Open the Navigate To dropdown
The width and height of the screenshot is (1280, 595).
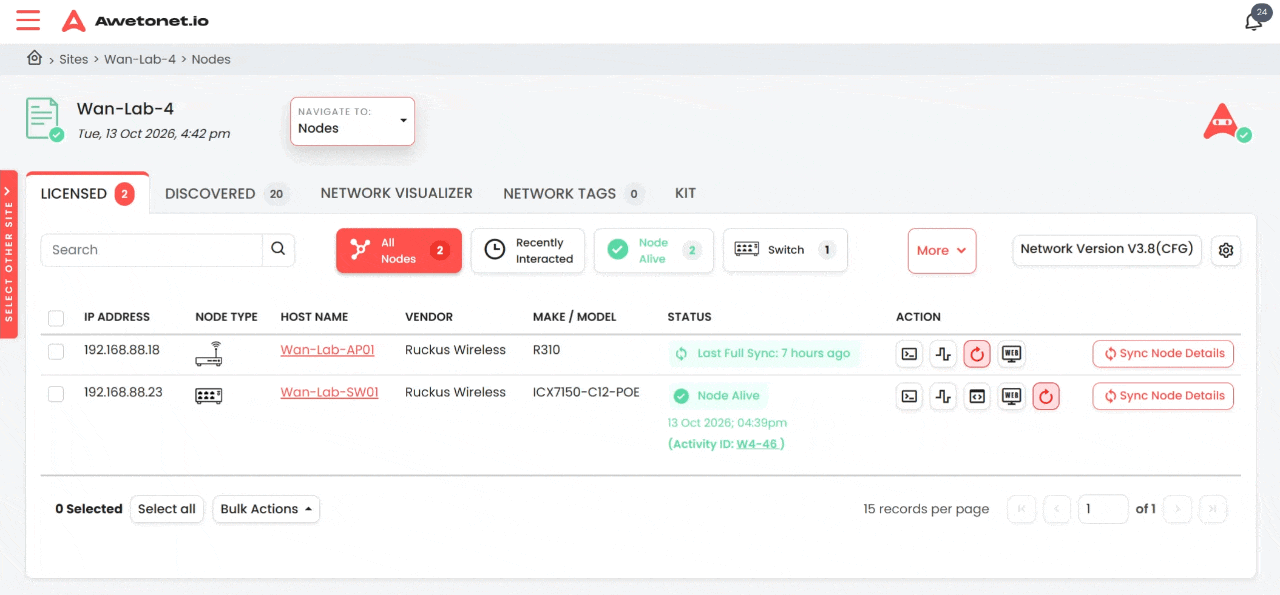point(352,121)
